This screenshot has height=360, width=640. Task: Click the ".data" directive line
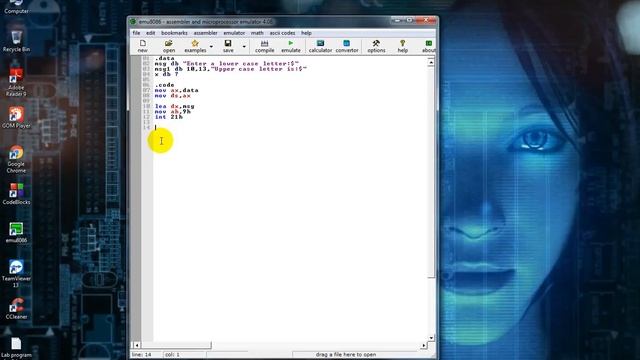pyautogui.click(x=164, y=58)
